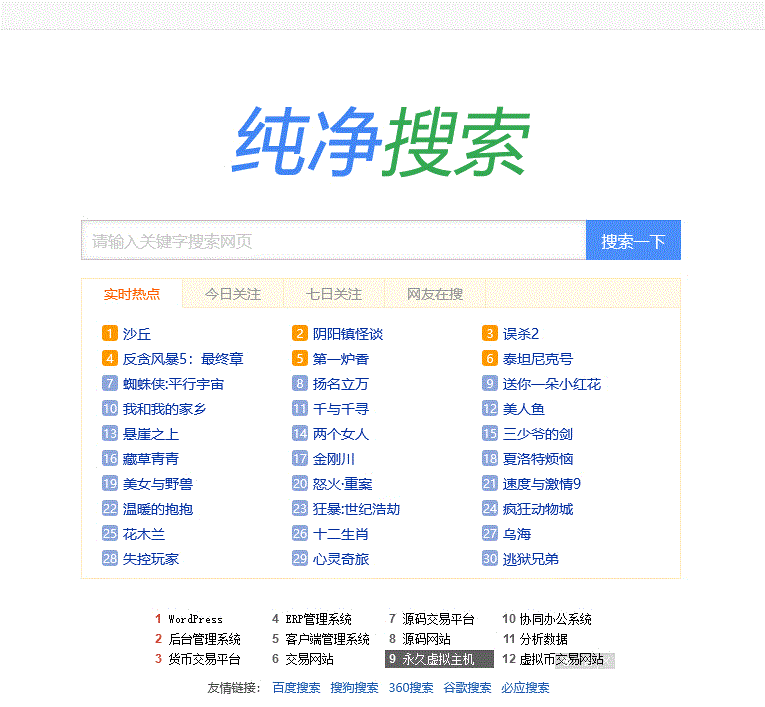Select the 网友在搜 tab
Image resolution: width=765 pixels, height=707 pixels.
point(435,294)
